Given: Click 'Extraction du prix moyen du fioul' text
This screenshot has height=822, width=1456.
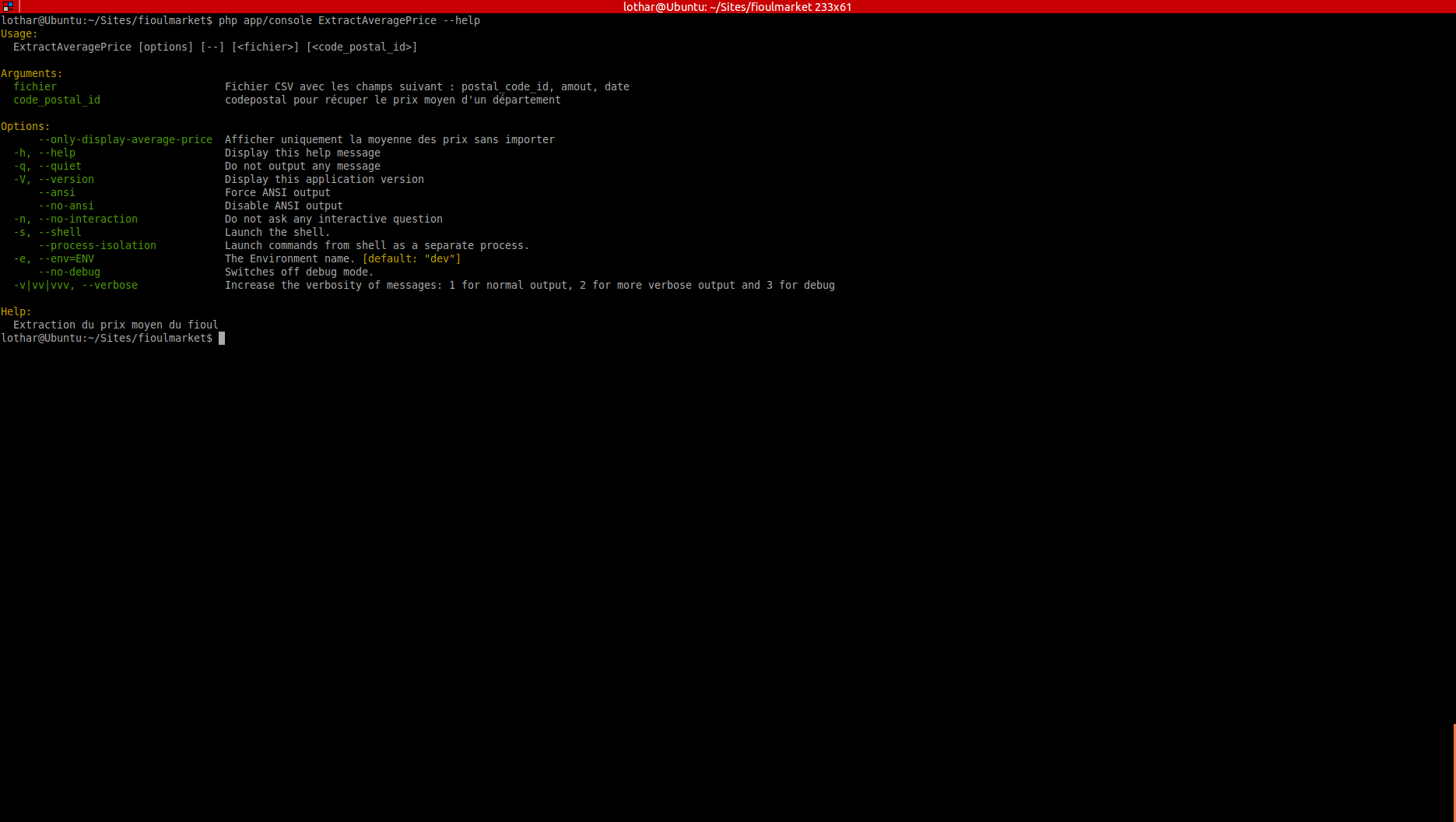Looking at the screenshot, I should 116,325.
